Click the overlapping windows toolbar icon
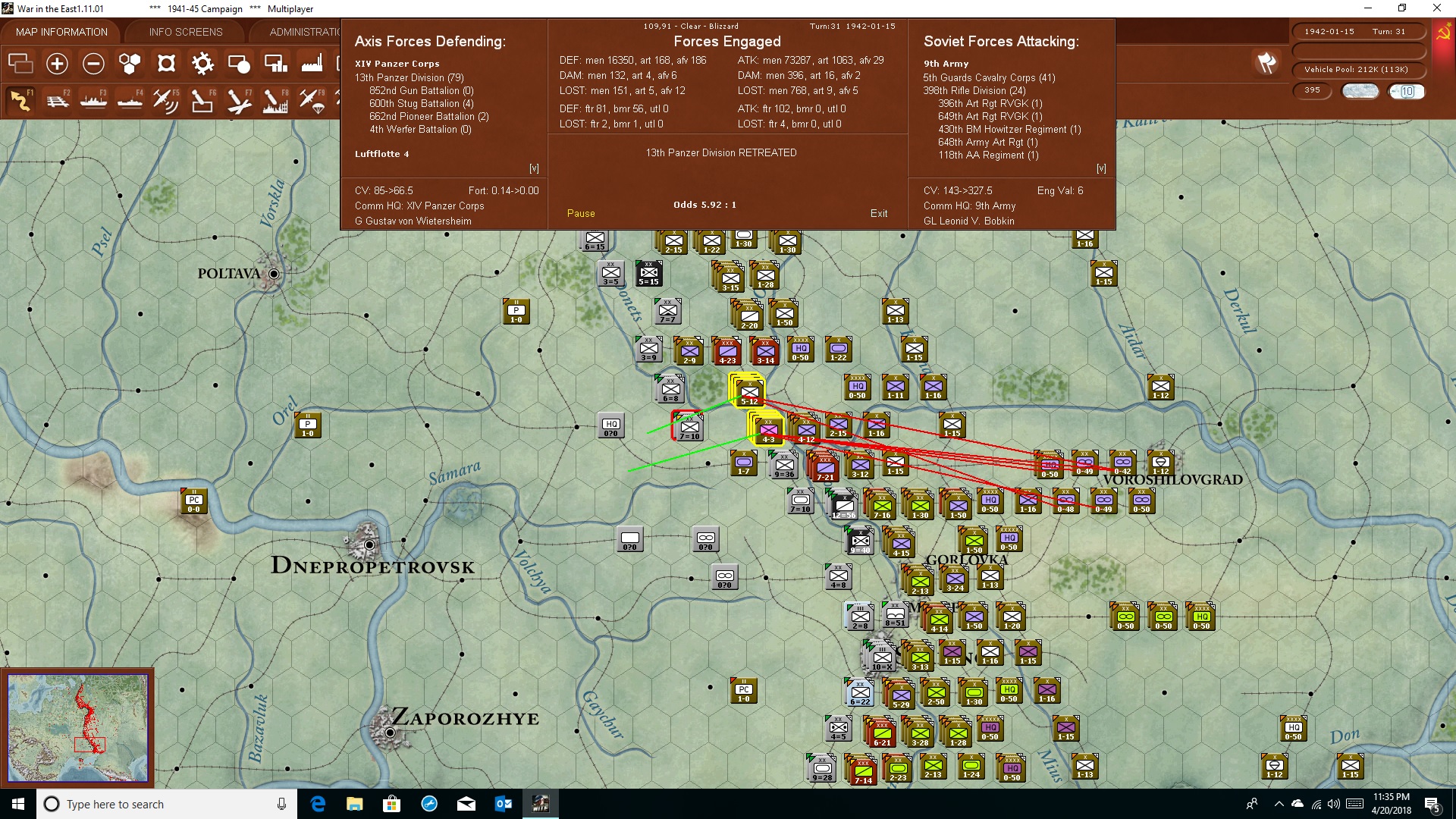Viewport: 1456px width, 819px height. coord(20,63)
